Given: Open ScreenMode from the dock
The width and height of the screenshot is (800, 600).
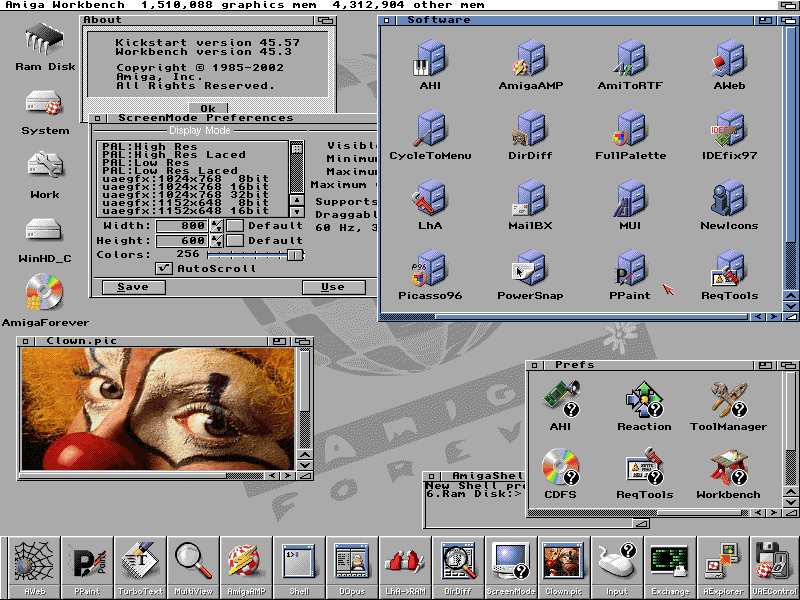Looking at the screenshot, I should (x=512, y=567).
